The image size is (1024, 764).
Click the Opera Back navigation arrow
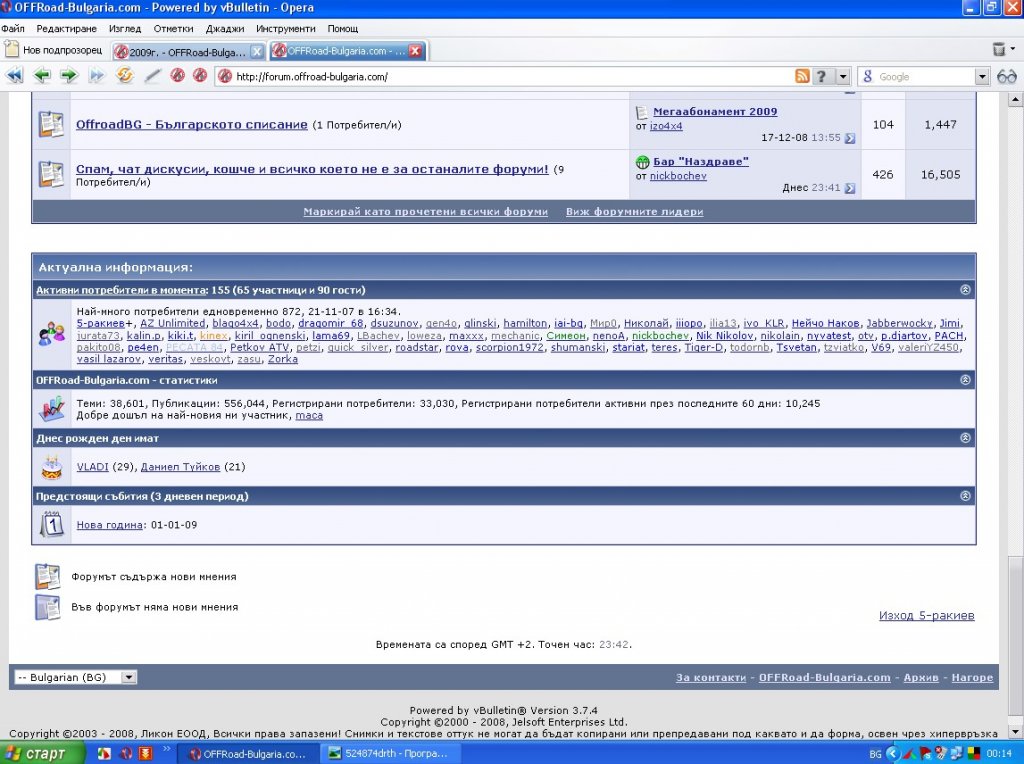pyautogui.click(x=42, y=76)
